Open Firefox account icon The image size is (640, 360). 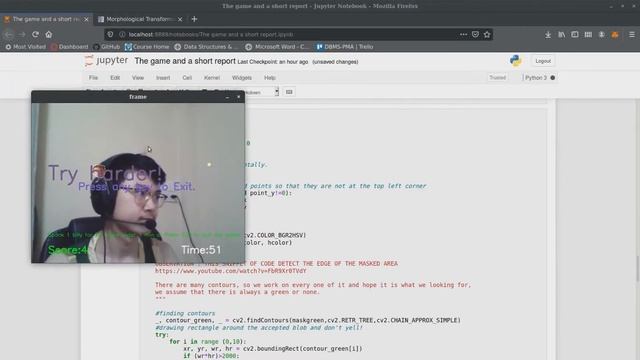coord(602,35)
